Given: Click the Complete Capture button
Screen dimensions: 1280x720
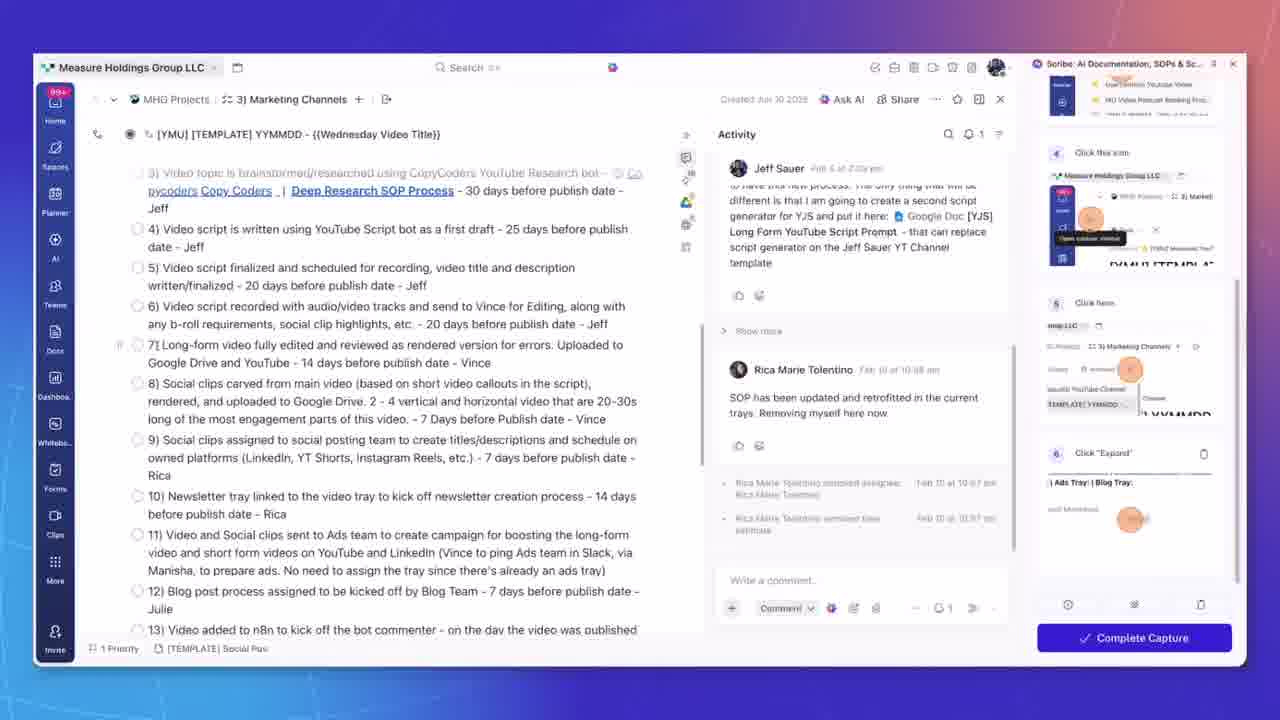Looking at the screenshot, I should pyautogui.click(x=1134, y=638).
